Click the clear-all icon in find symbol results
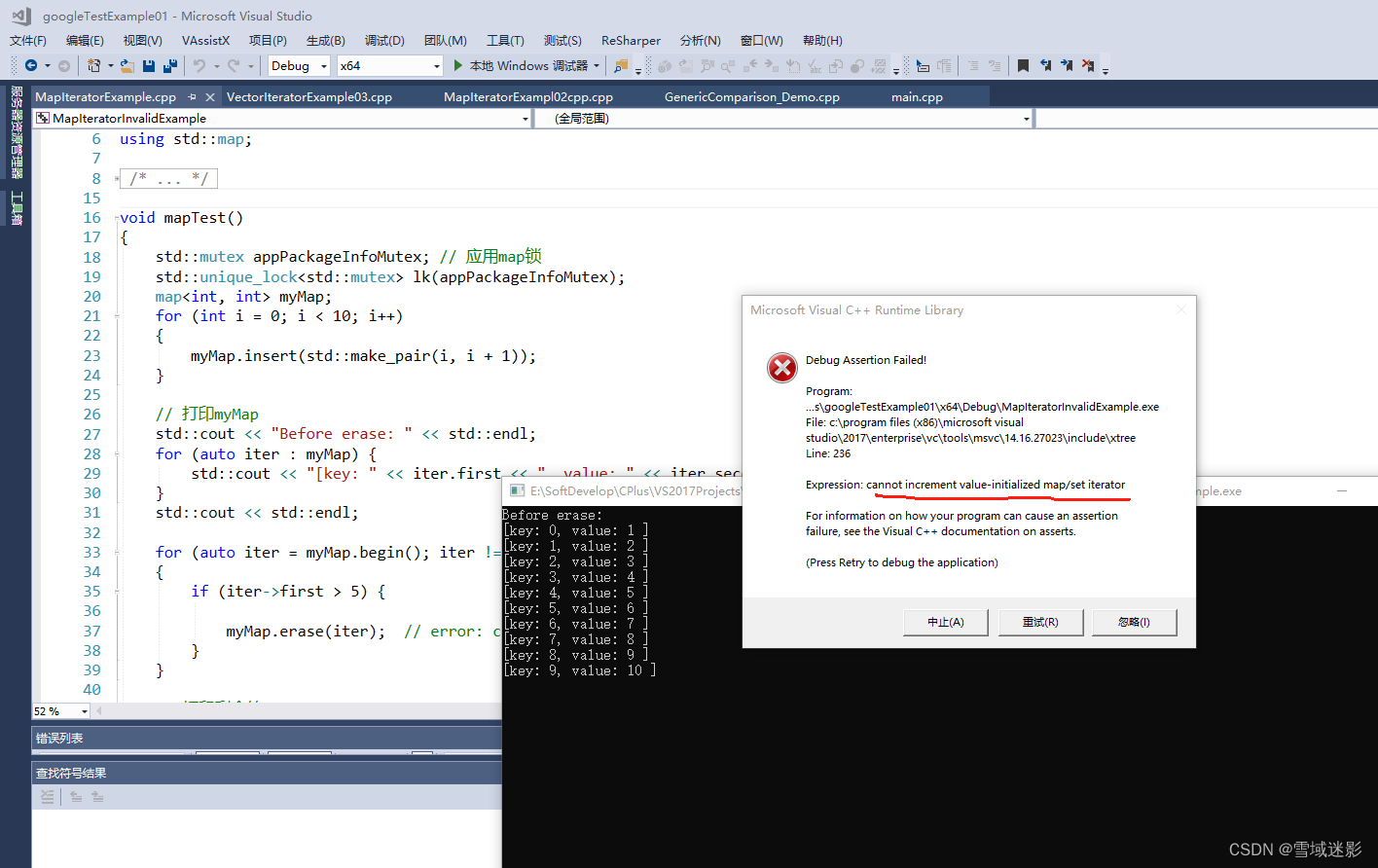The height and width of the screenshot is (868, 1378). point(47,796)
